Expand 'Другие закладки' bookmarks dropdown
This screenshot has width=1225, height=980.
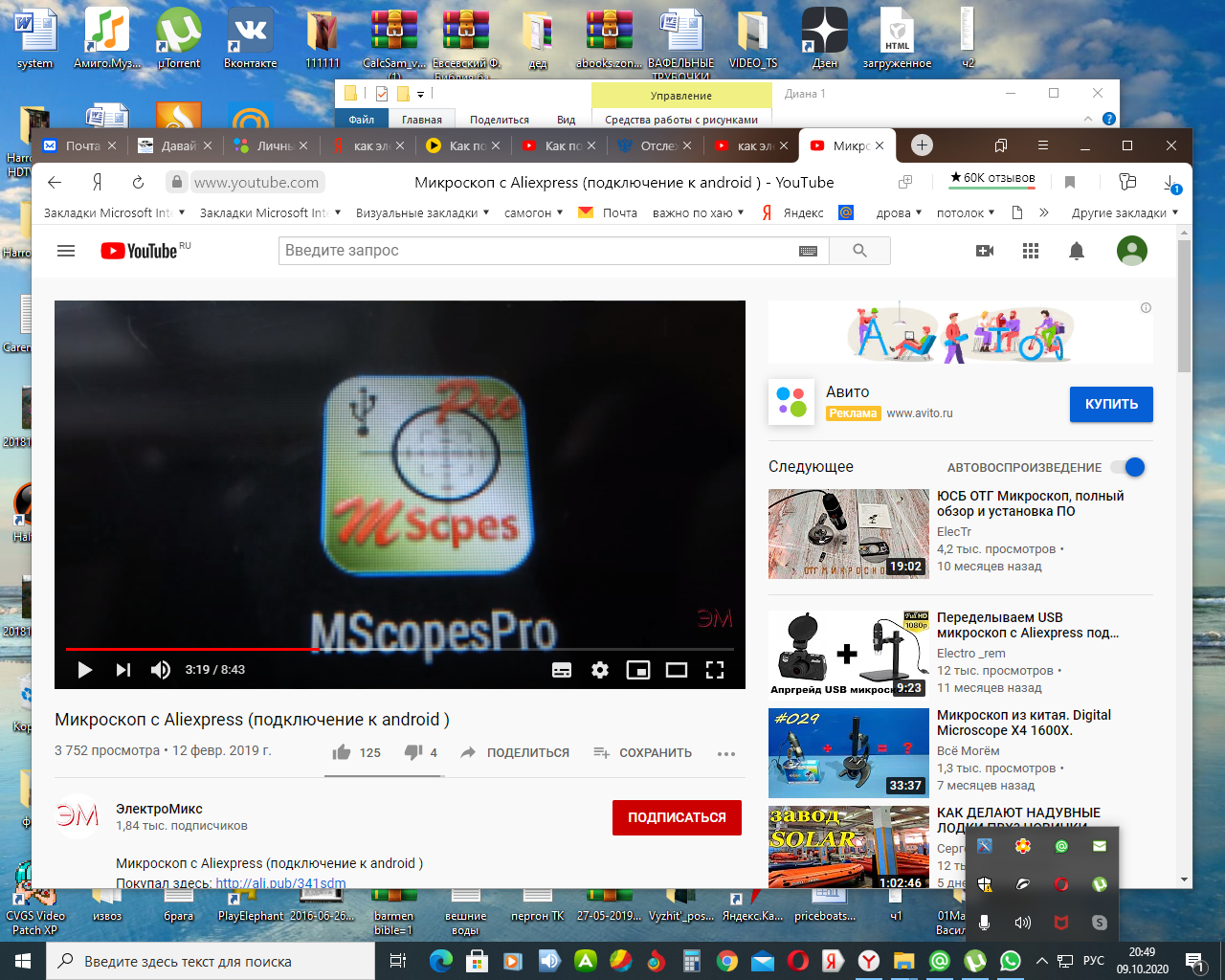[1125, 213]
